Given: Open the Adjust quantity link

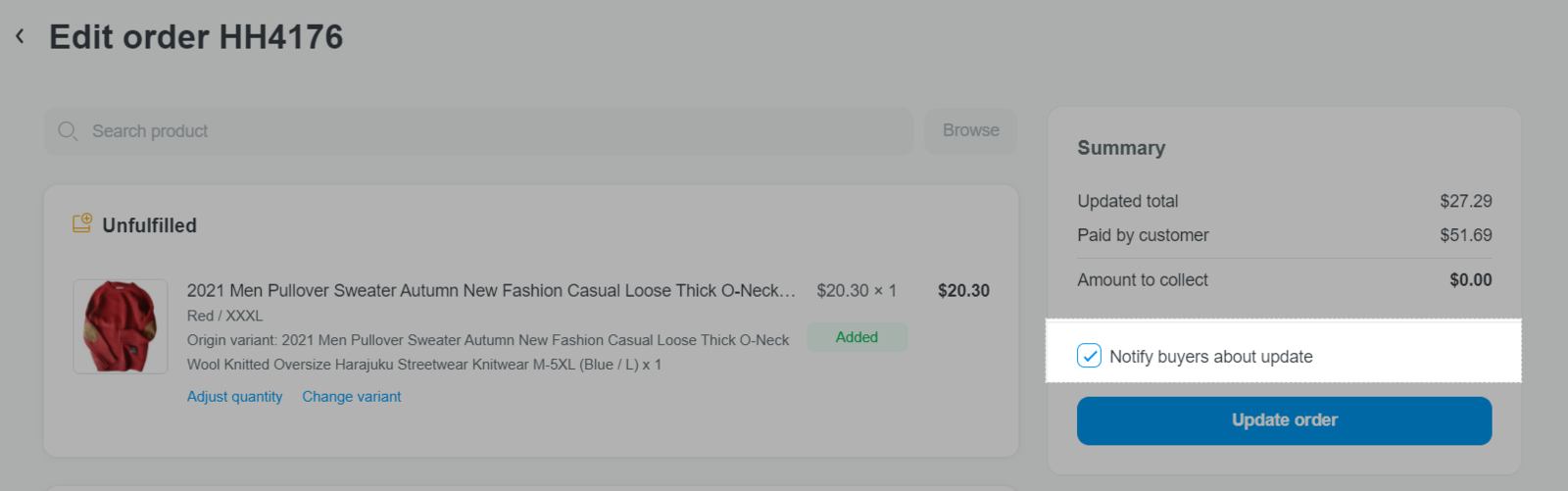Looking at the screenshot, I should pos(235,397).
